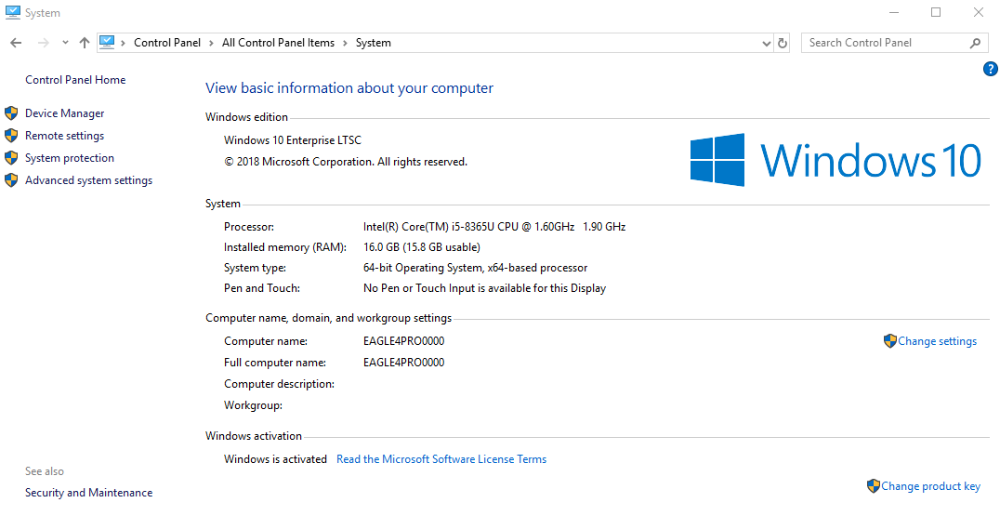This screenshot has width=1000, height=516.
Task: Click Change product key
Action: [x=930, y=486]
